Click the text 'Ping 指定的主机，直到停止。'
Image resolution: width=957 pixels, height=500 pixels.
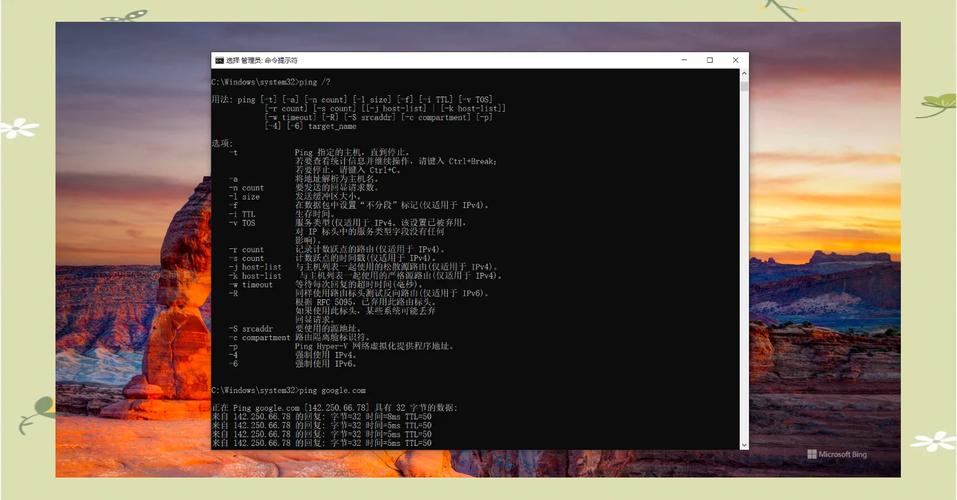click(x=353, y=152)
